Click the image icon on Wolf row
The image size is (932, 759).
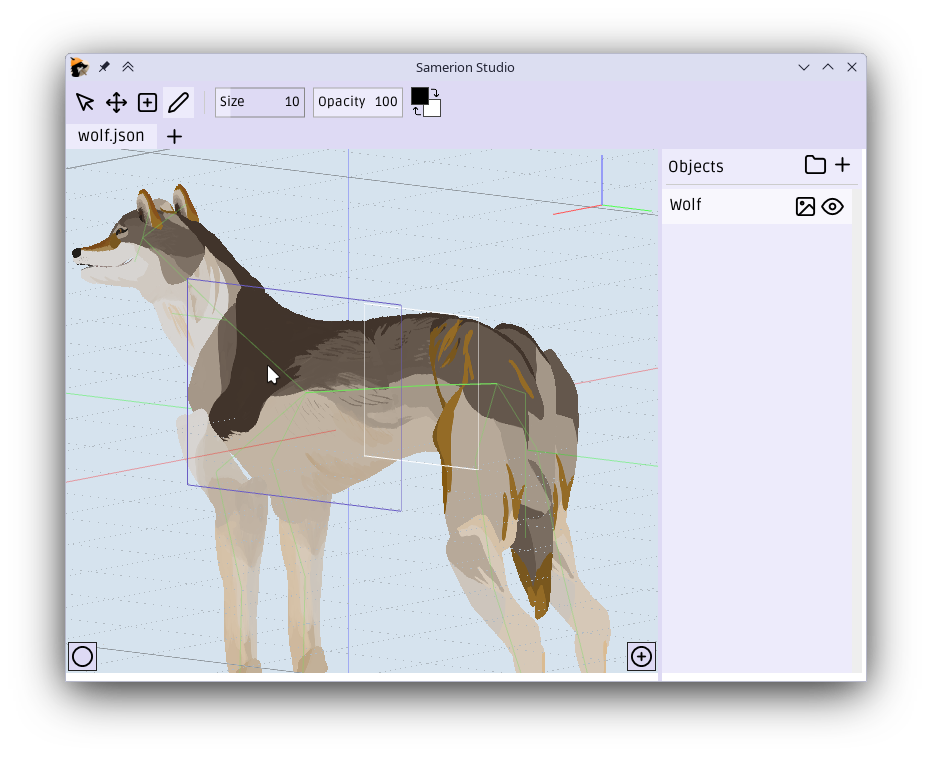(x=805, y=207)
